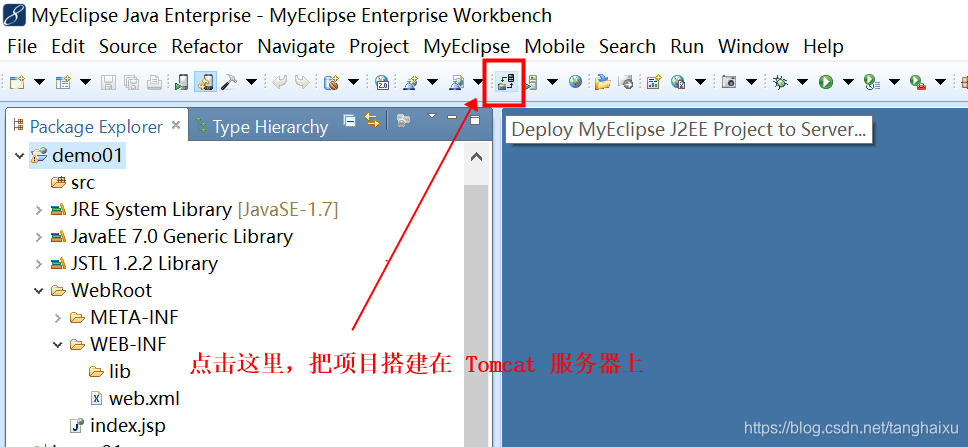The height and width of the screenshot is (447, 968).
Task: Select the web.xml file
Action: pos(135,398)
